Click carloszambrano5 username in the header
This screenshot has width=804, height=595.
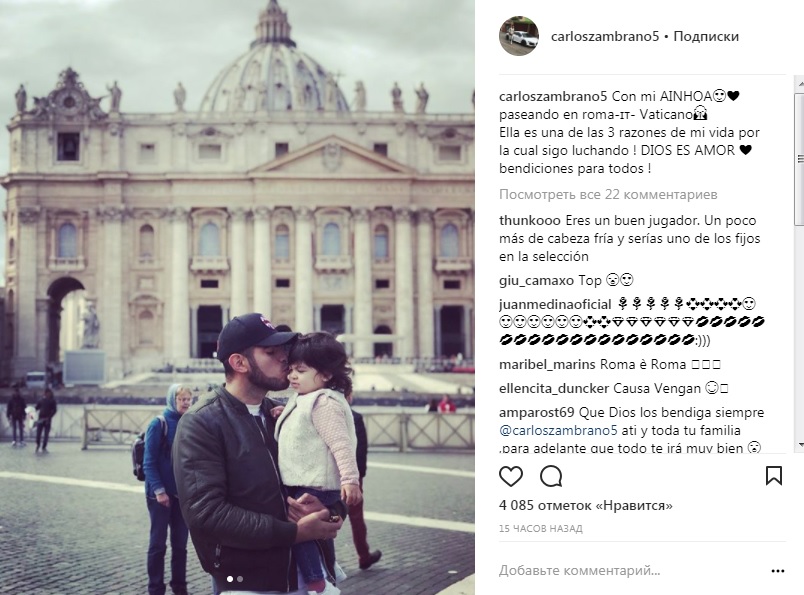(605, 36)
